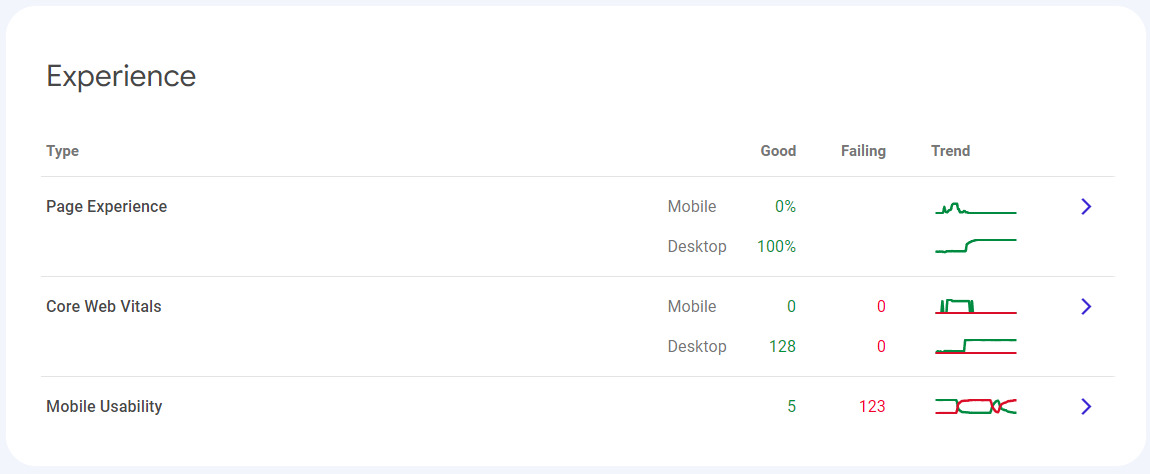Viewport: 1150px width, 474px height.
Task: Open the Page Experience report chevron
Action: [1086, 207]
